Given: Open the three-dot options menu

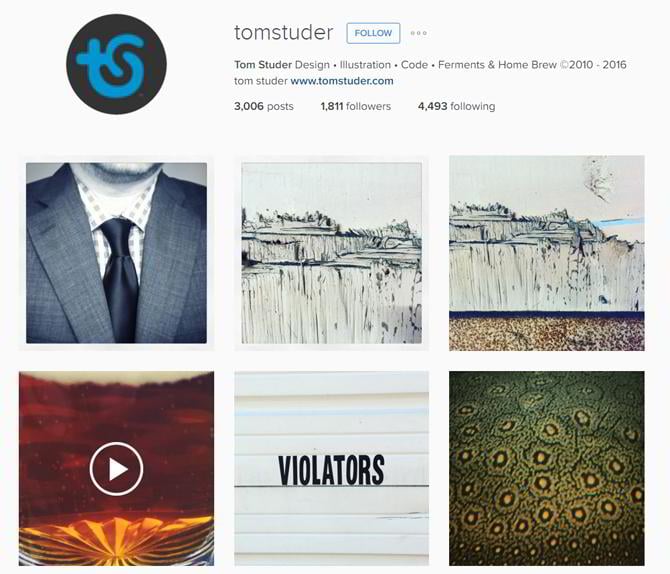Looking at the screenshot, I should [418, 33].
